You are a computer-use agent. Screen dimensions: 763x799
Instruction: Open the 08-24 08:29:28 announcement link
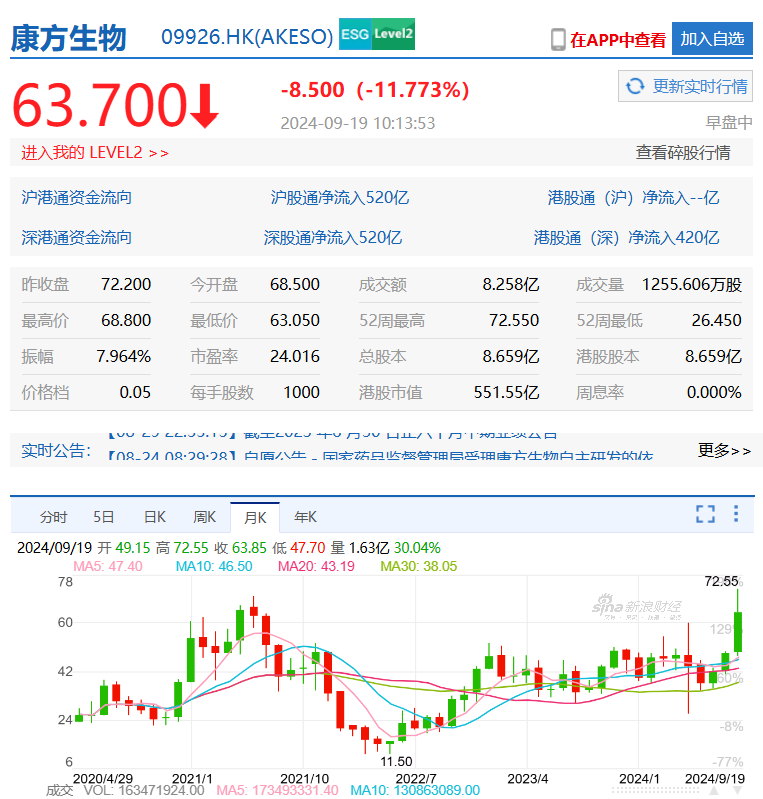pyautogui.click(x=380, y=455)
